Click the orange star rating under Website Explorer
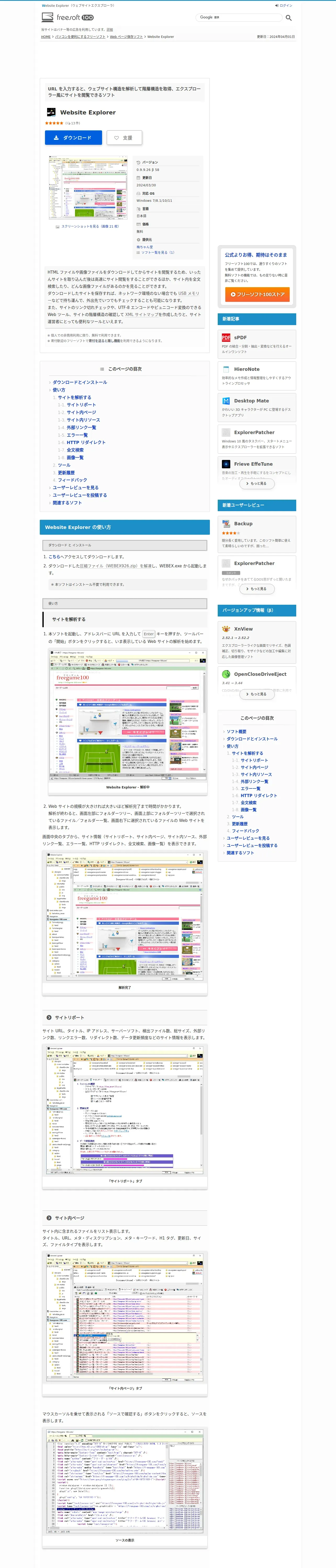336x1568 pixels. pyautogui.click(x=54, y=123)
